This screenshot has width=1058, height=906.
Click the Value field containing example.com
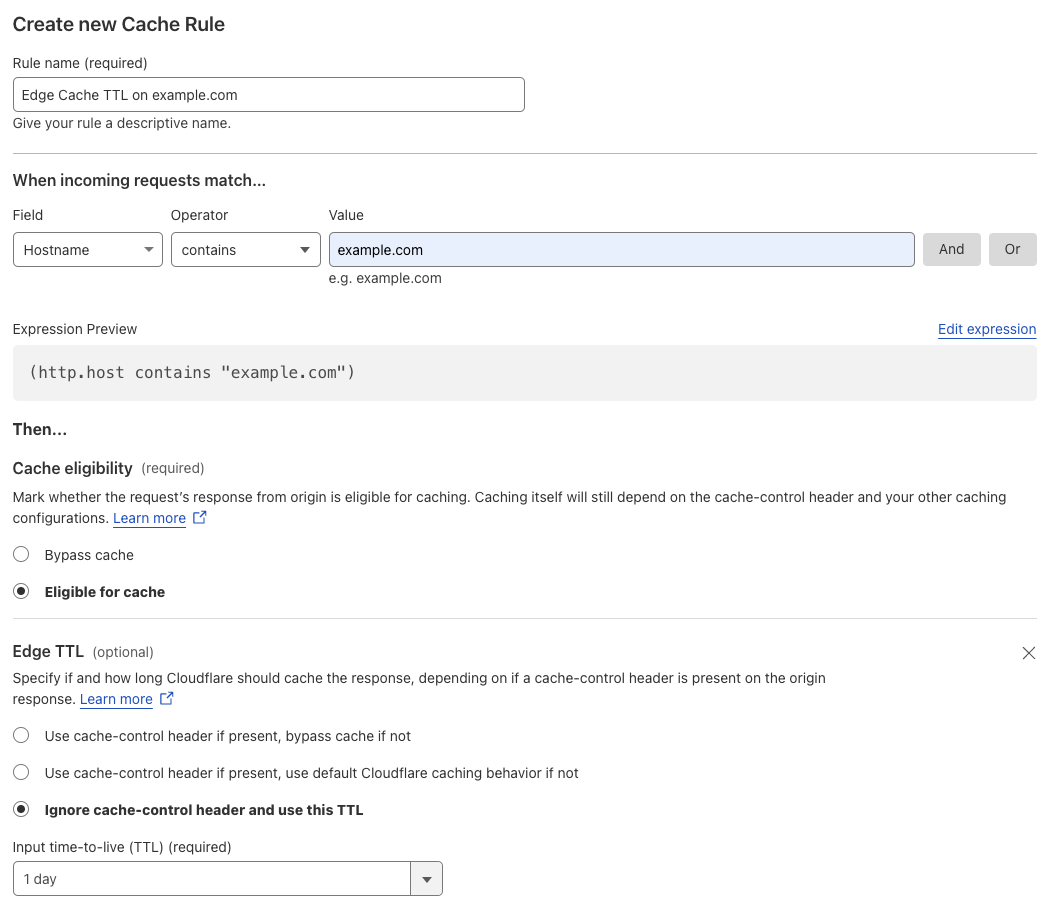tap(620, 249)
